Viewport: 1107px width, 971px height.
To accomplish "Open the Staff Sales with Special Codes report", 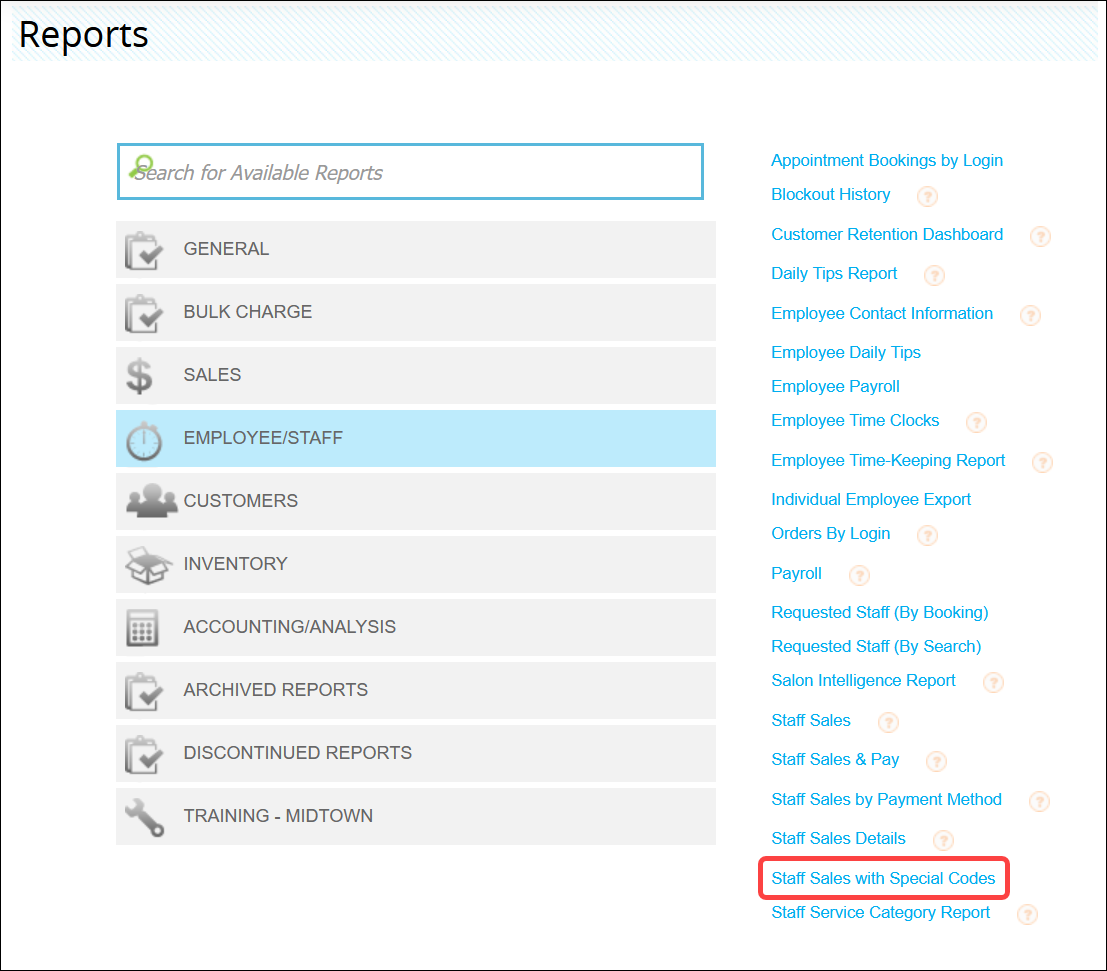I will 884,878.
